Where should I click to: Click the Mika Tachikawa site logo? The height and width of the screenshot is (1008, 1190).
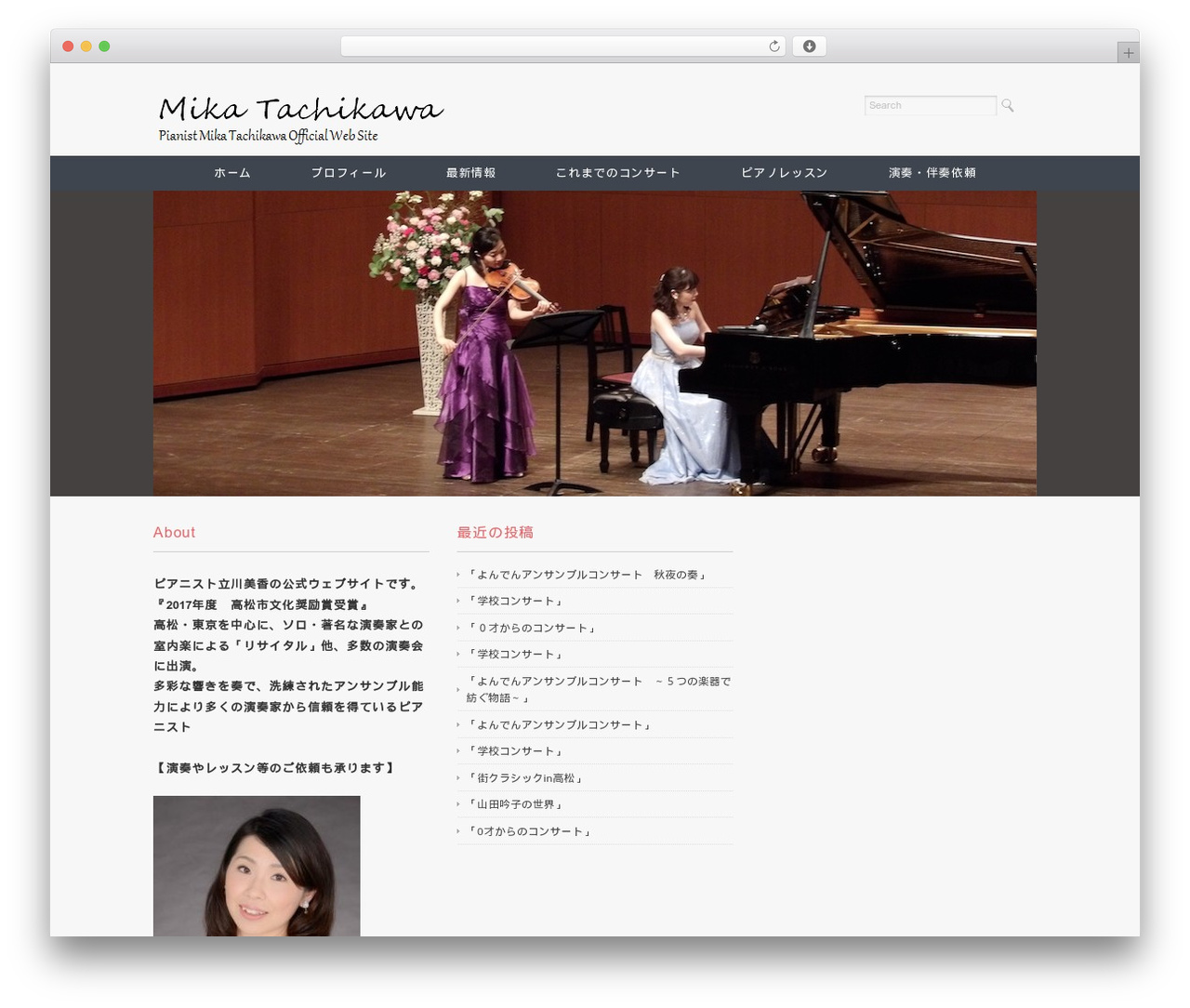click(300, 110)
